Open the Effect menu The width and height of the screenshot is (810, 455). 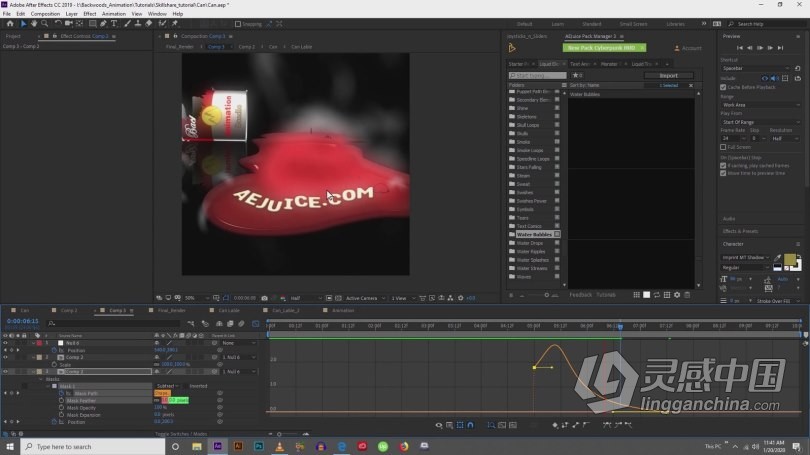pyautogui.click(x=90, y=14)
